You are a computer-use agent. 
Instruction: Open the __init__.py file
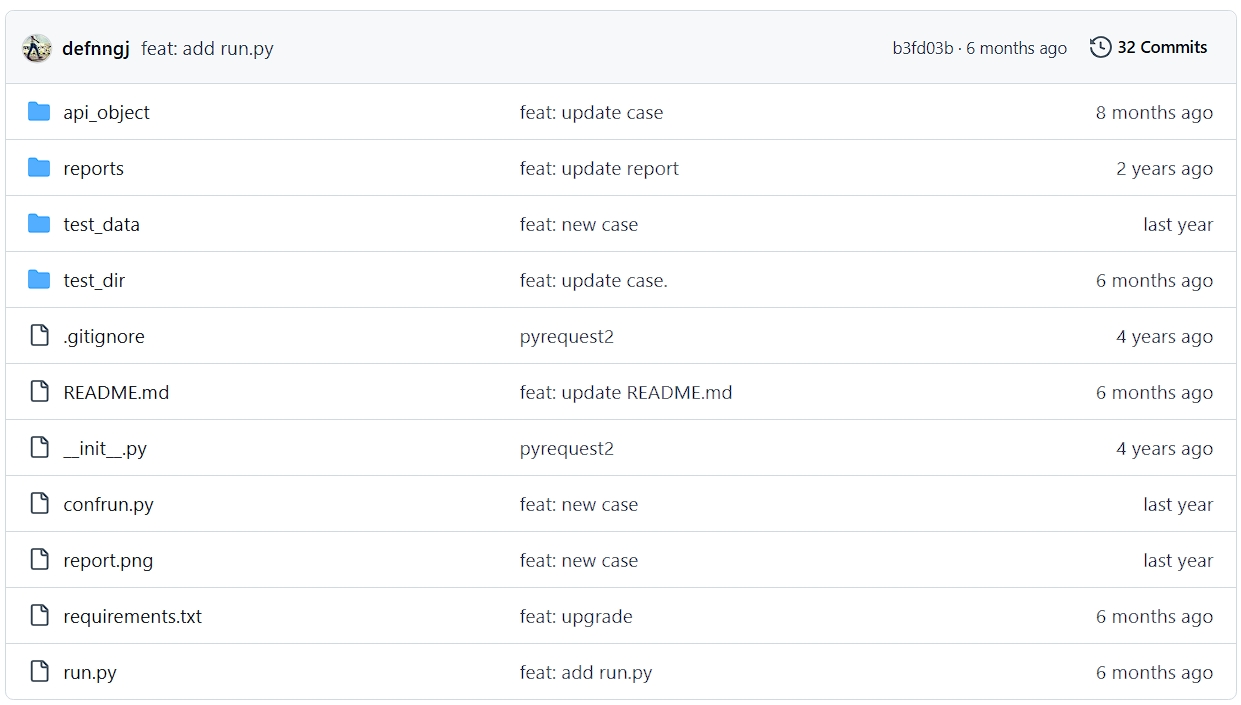[x=105, y=448]
